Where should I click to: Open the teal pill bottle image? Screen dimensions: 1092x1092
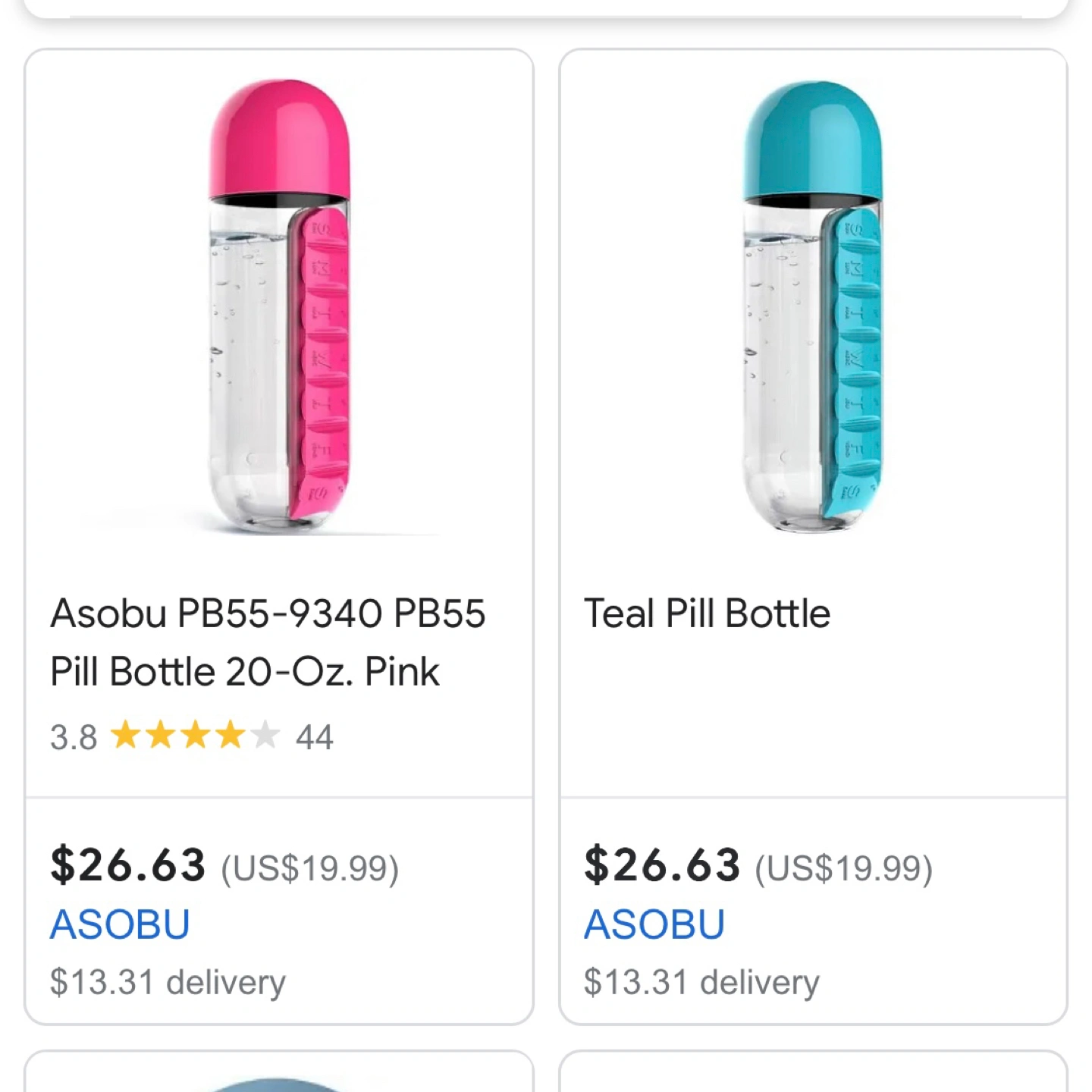click(813, 307)
